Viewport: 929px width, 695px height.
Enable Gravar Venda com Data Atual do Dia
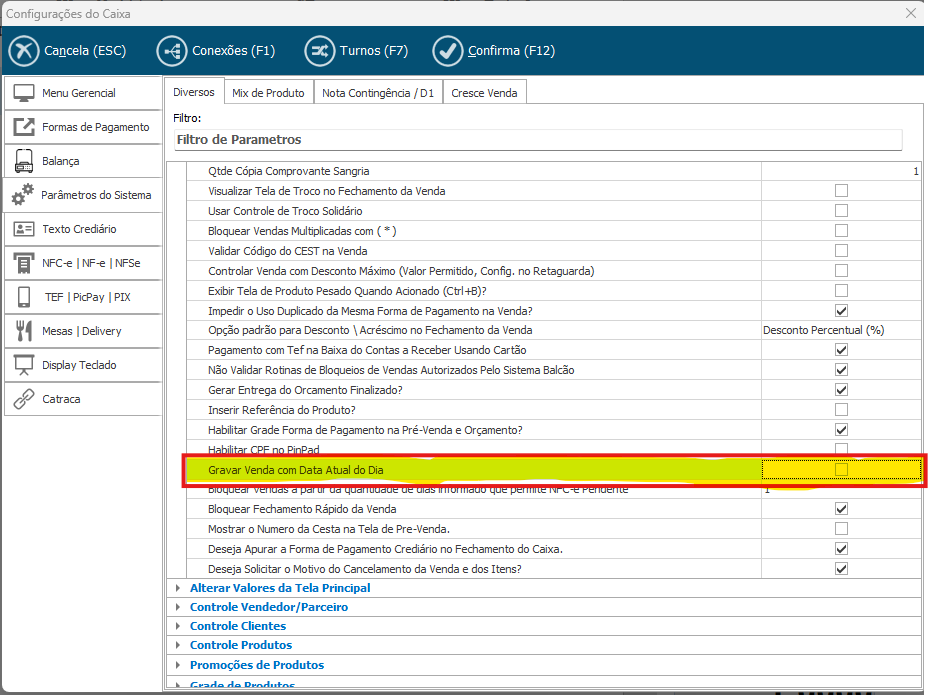[x=841, y=470]
